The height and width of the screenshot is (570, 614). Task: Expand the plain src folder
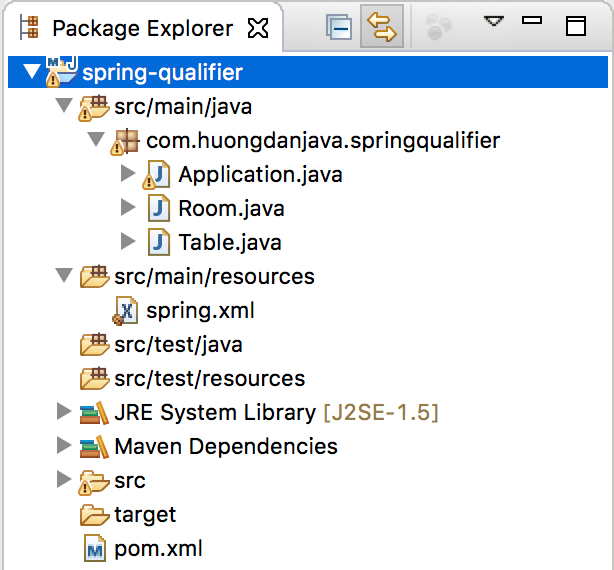(x=64, y=479)
